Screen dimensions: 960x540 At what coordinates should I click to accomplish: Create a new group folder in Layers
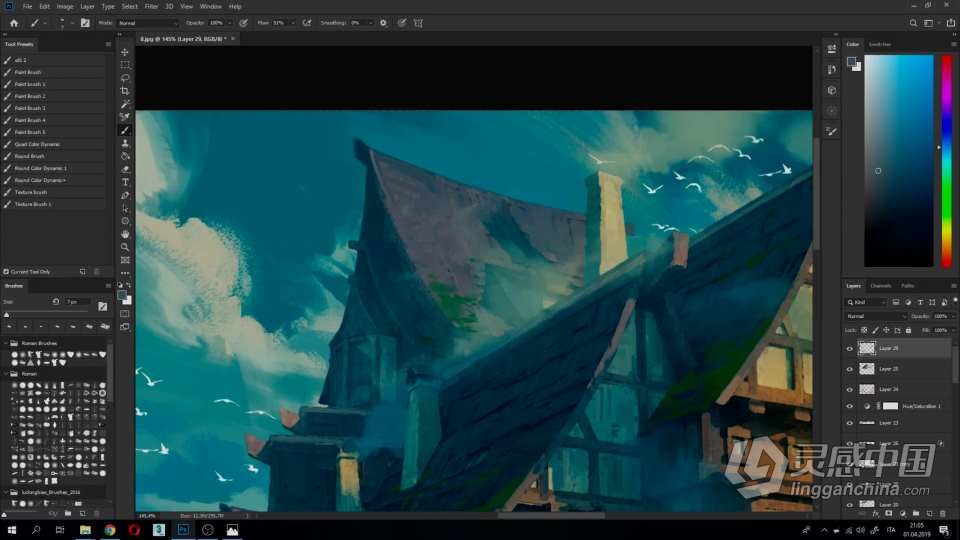point(916,514)
